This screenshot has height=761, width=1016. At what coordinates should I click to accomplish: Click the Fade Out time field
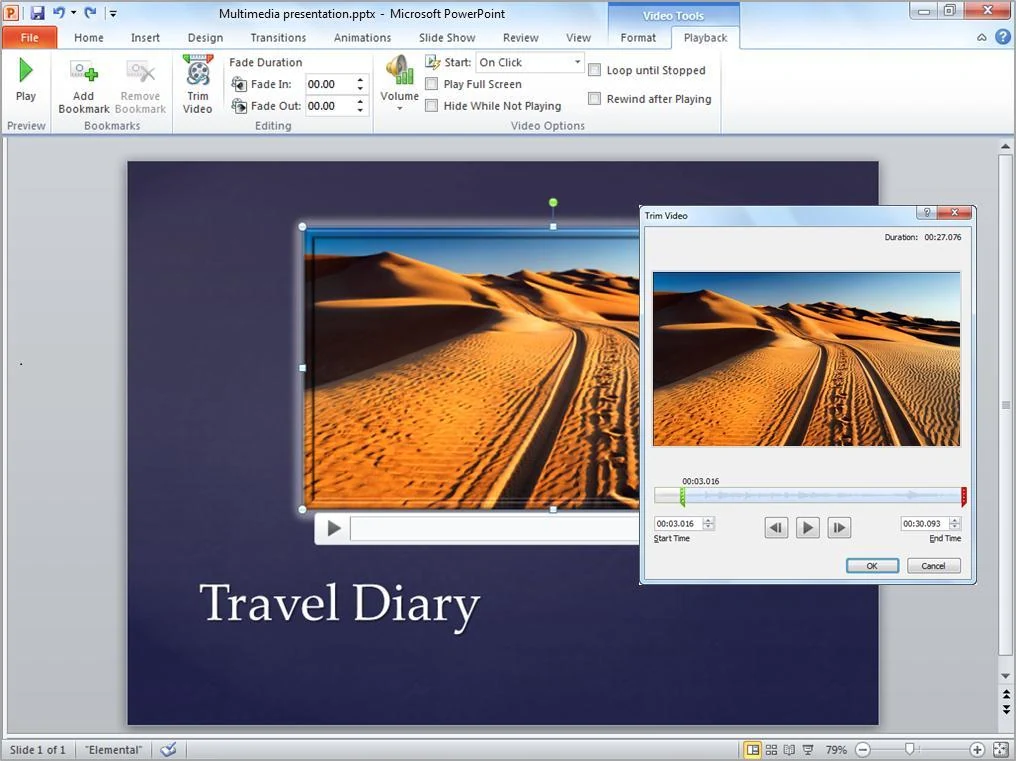pyautogui.click(x=330, y=106)
